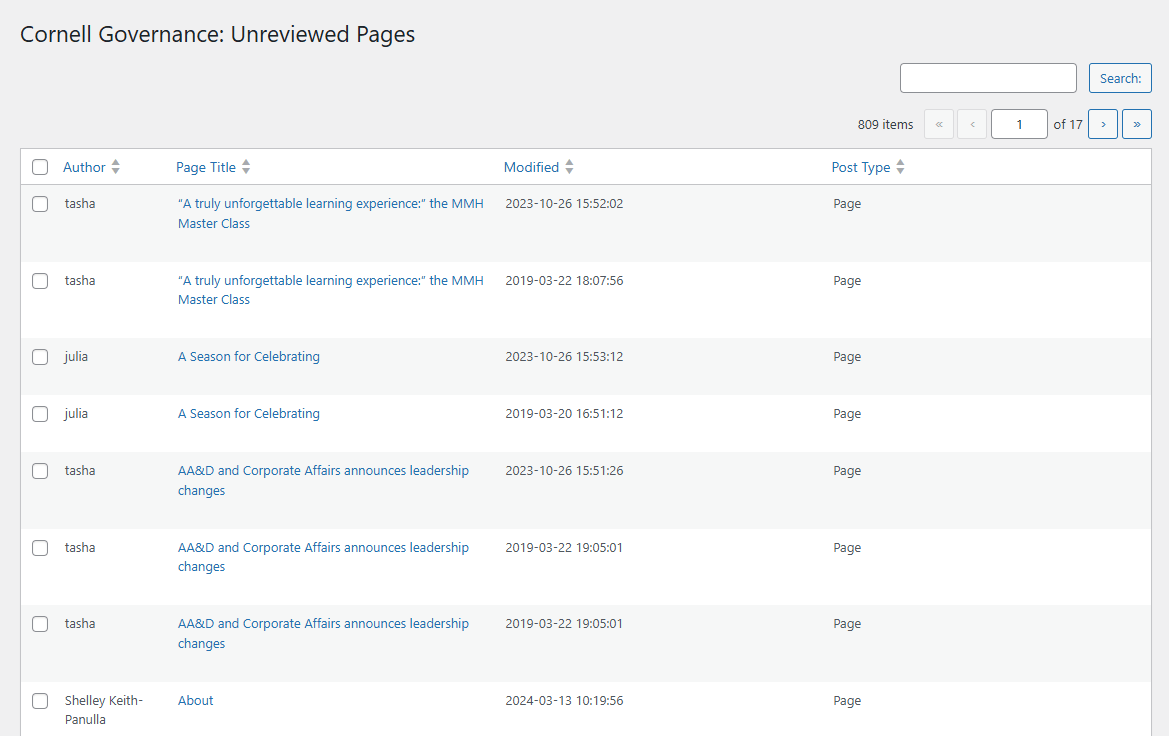Click author name Shelley Keith-Panulla
Viewport: 1169px width, 736px height.
pos(104,710)
